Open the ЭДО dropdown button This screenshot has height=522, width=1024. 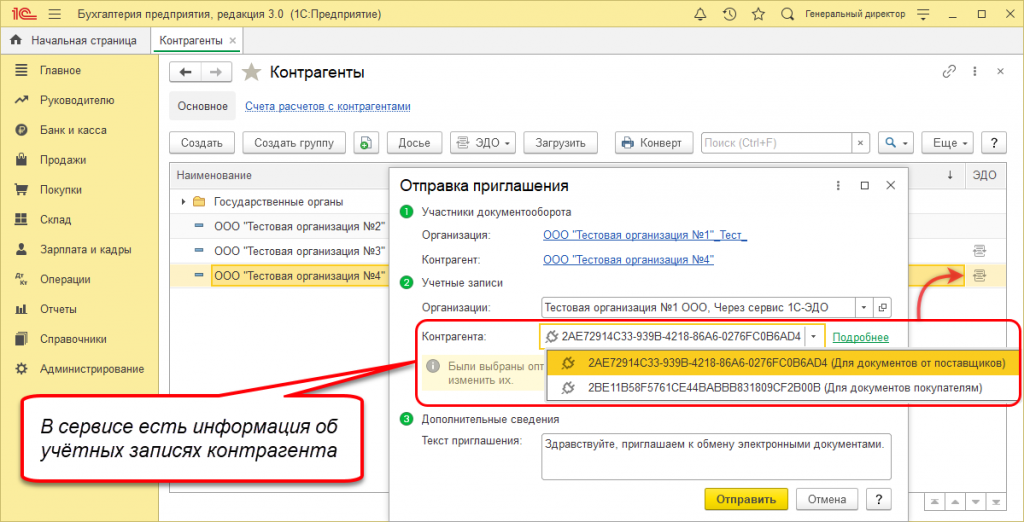point(484,142)
